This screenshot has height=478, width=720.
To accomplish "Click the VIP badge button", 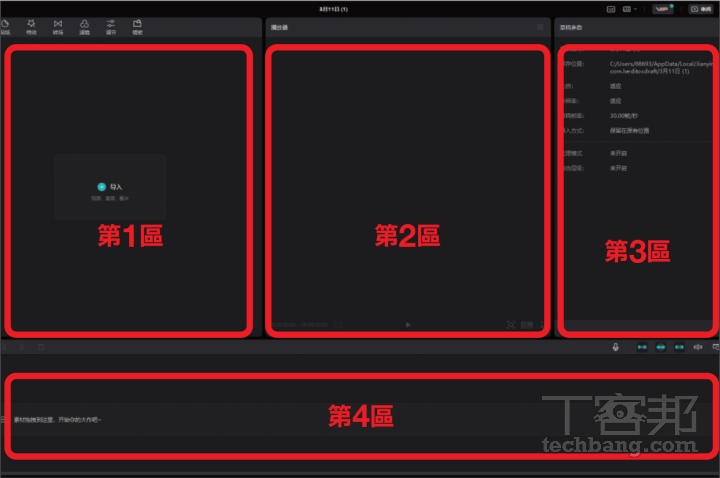I will [663, 9].
